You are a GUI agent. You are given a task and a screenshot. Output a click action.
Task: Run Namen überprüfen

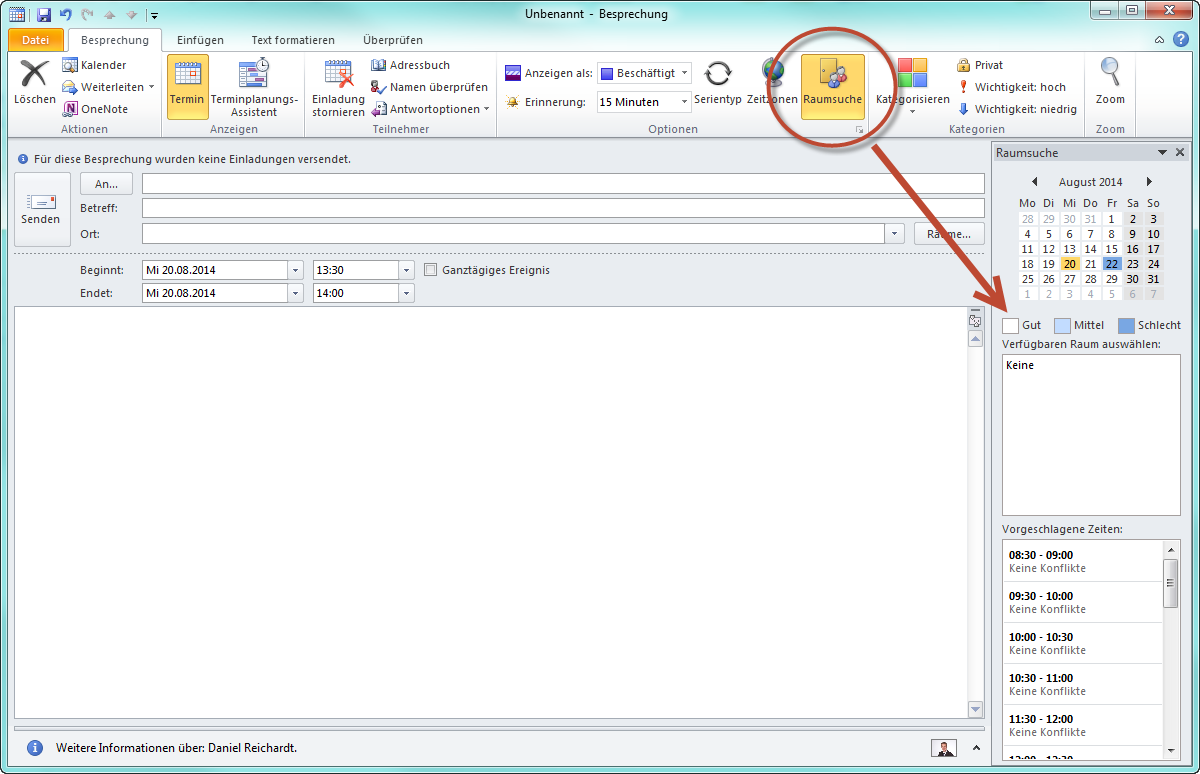pos(430,87)
